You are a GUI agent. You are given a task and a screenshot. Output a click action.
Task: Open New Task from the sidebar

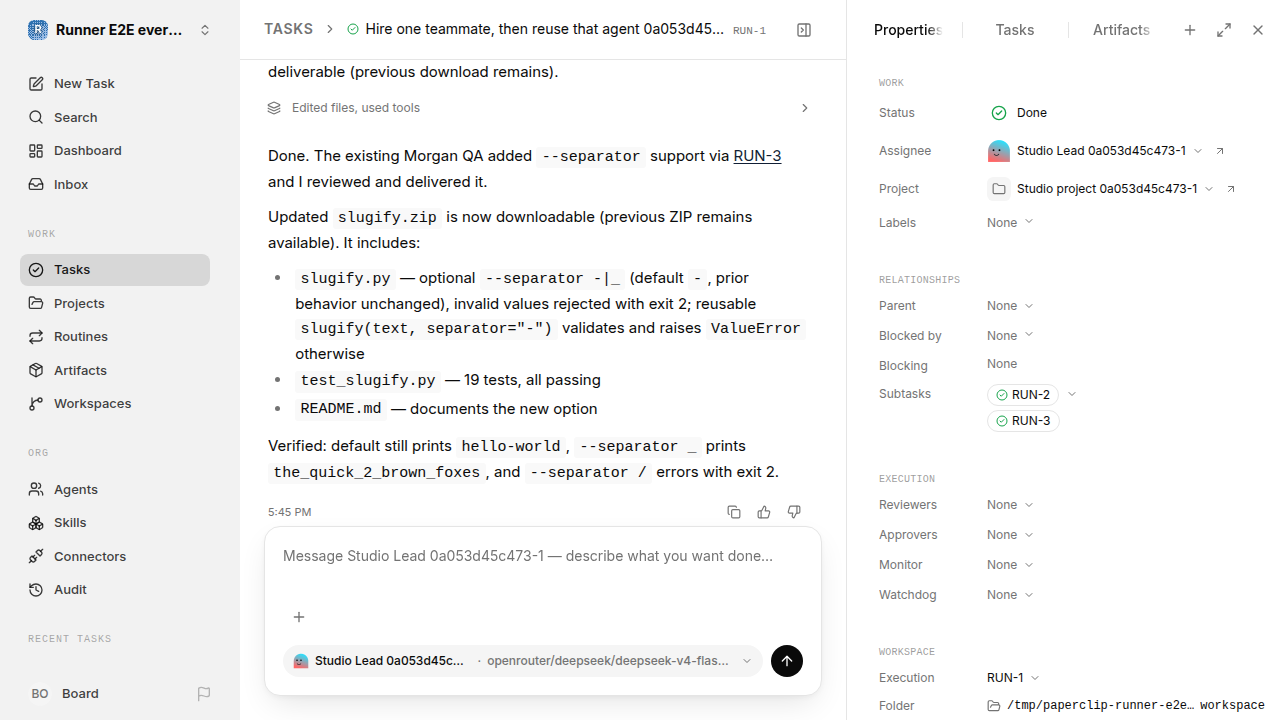(x=115, y=84)
